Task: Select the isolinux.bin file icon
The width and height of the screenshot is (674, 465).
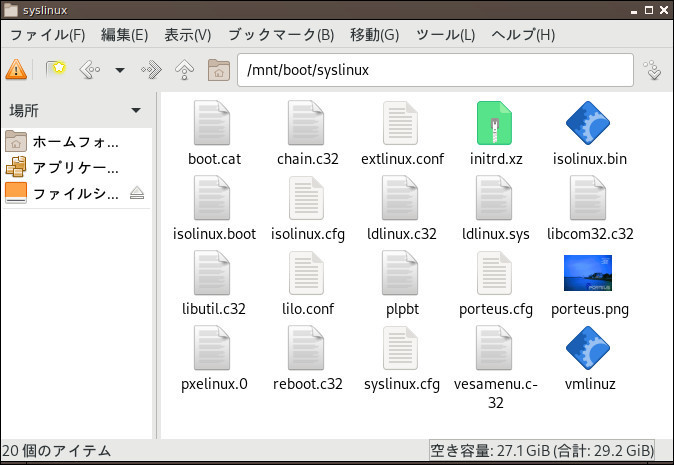Action: point(588,122)
